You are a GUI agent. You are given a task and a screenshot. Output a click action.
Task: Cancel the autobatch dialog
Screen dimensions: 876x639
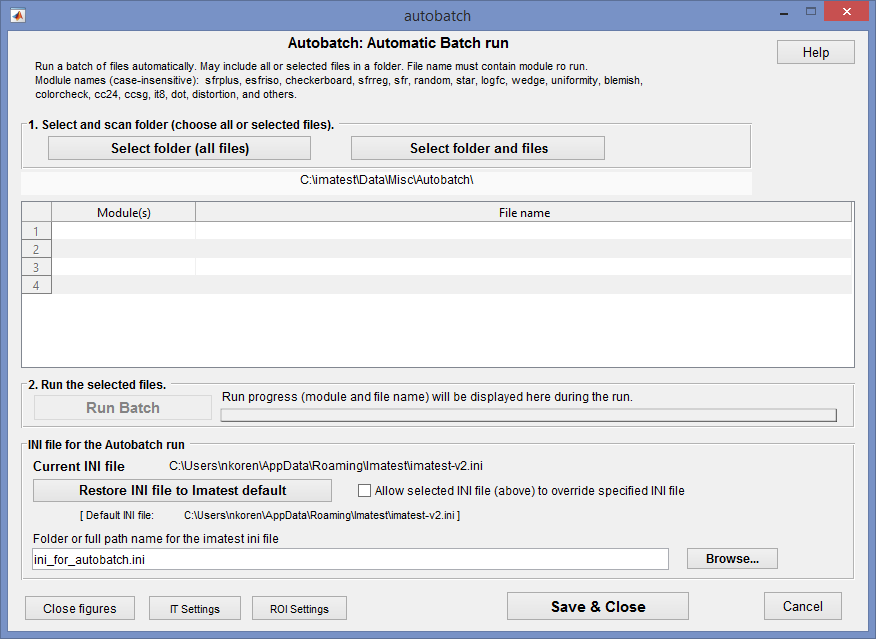(x=803, y=607)
